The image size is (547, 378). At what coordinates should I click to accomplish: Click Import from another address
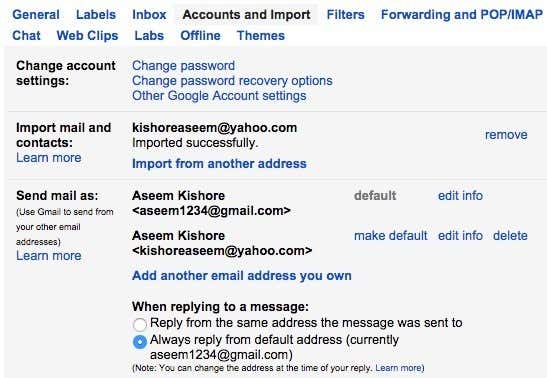coord(219,164)
